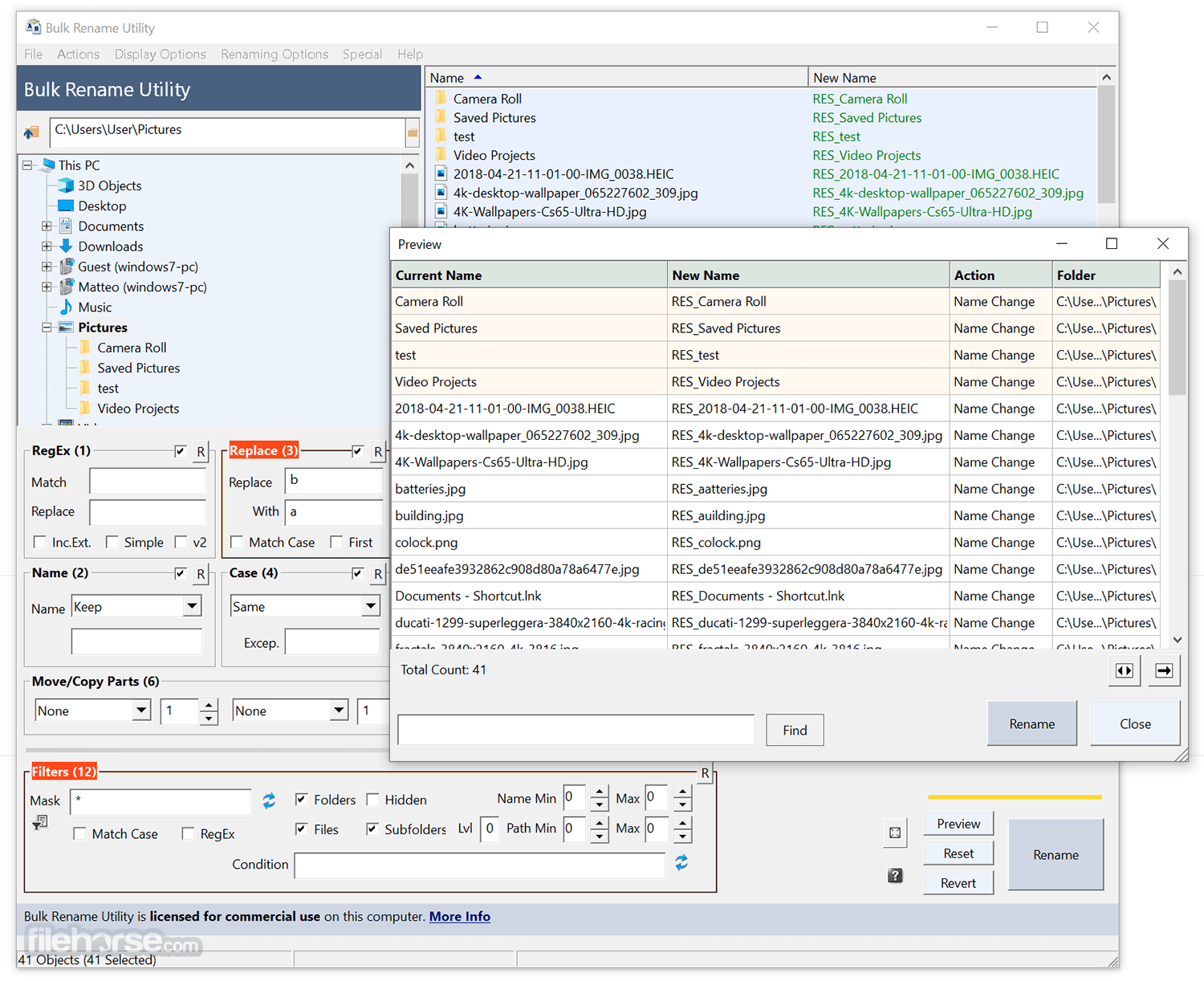Open the Actions menu
Screen dimensions: 1204x981
tap(79, 54)
